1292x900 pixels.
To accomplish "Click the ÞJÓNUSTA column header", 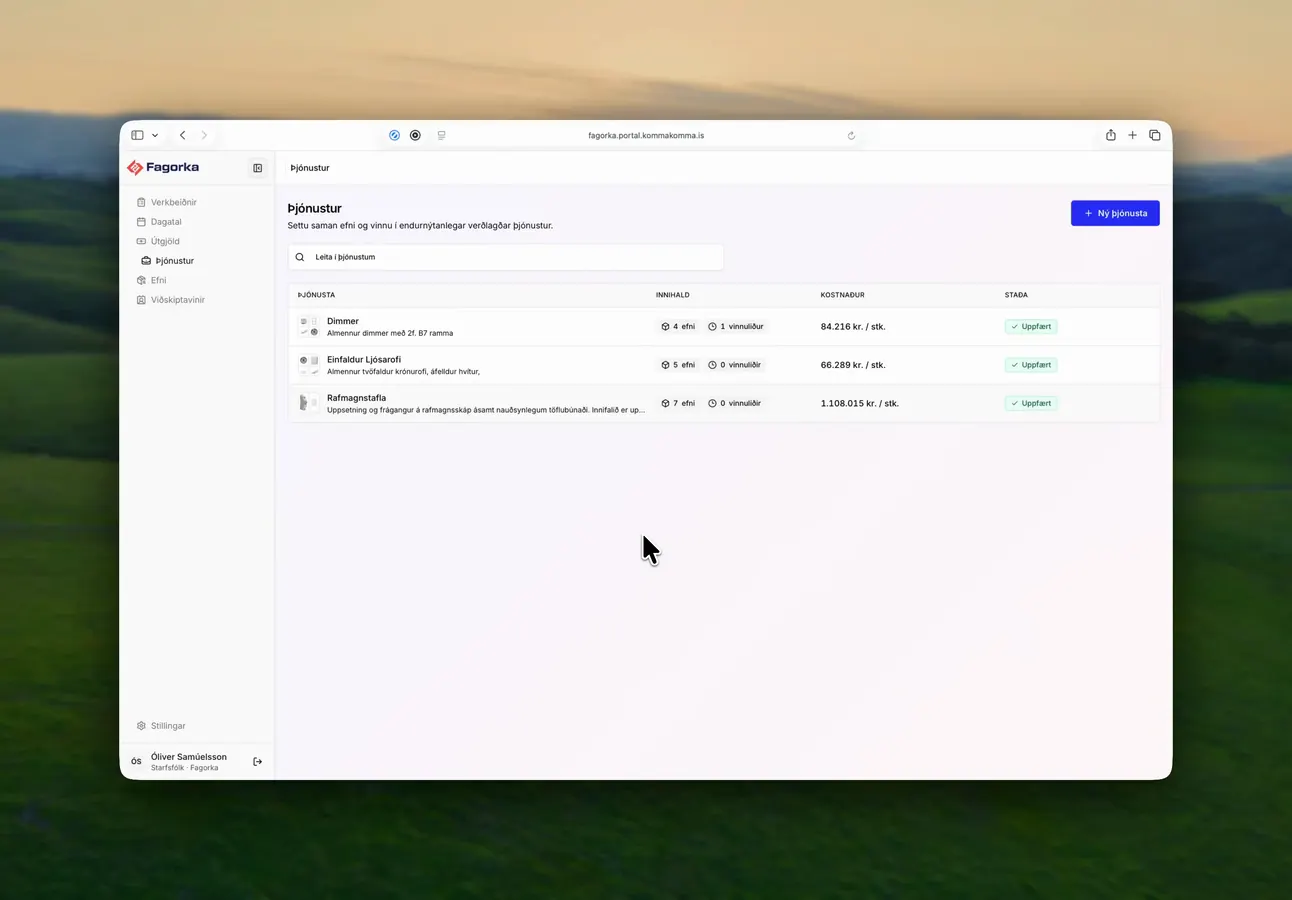I will point(316,295).
